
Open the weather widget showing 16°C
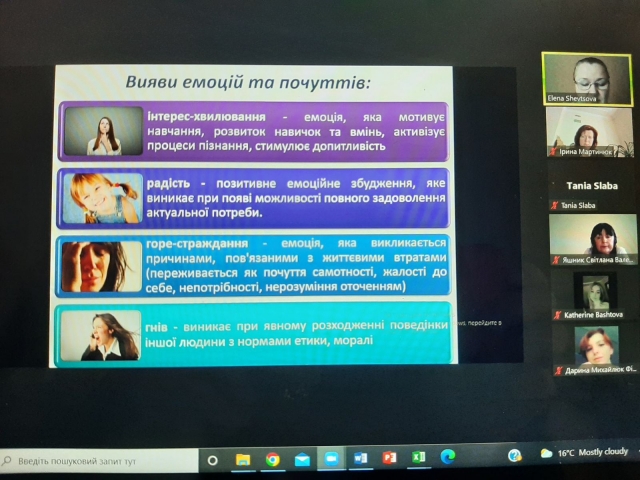pyautogui.click(x=584, y=452)
